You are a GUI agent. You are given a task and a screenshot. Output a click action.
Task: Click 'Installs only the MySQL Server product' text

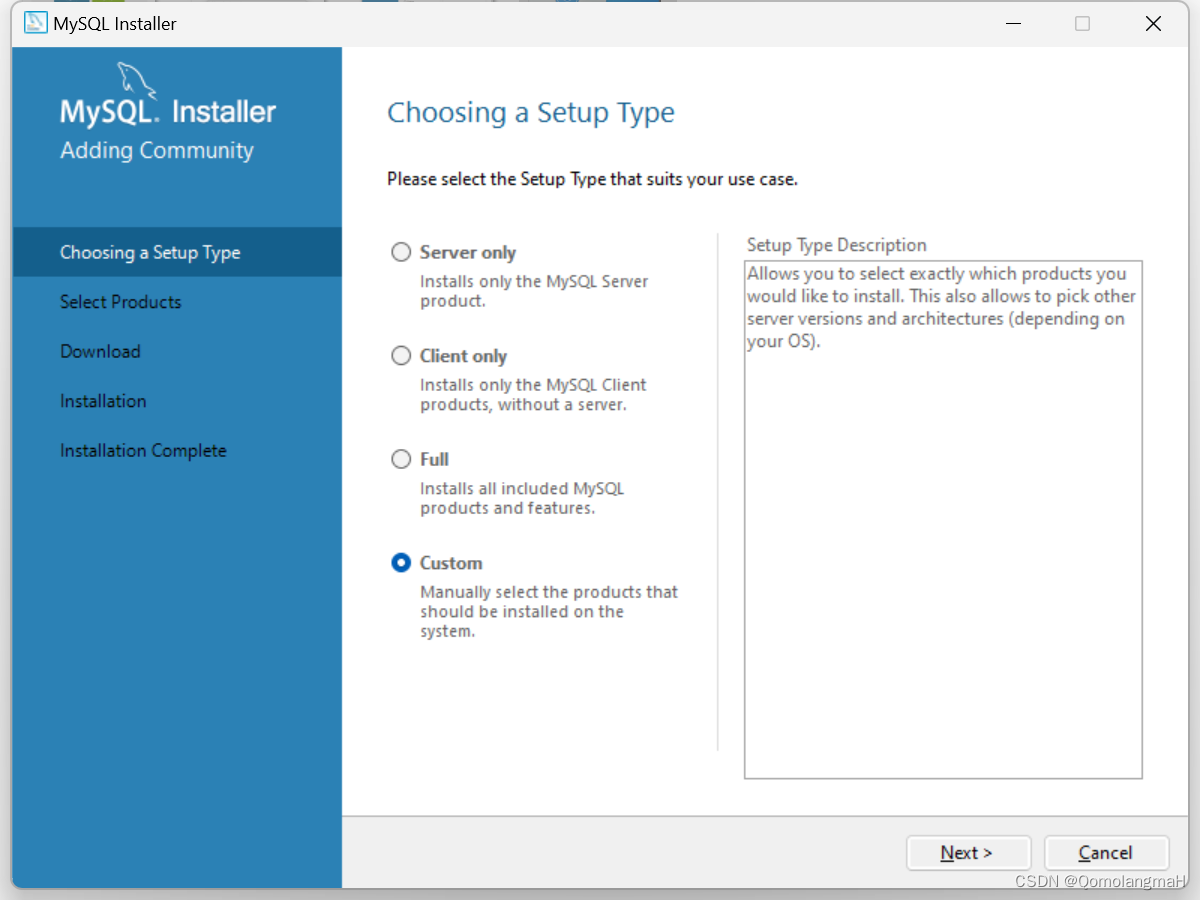pyautogui.click(x=534, y=291)
